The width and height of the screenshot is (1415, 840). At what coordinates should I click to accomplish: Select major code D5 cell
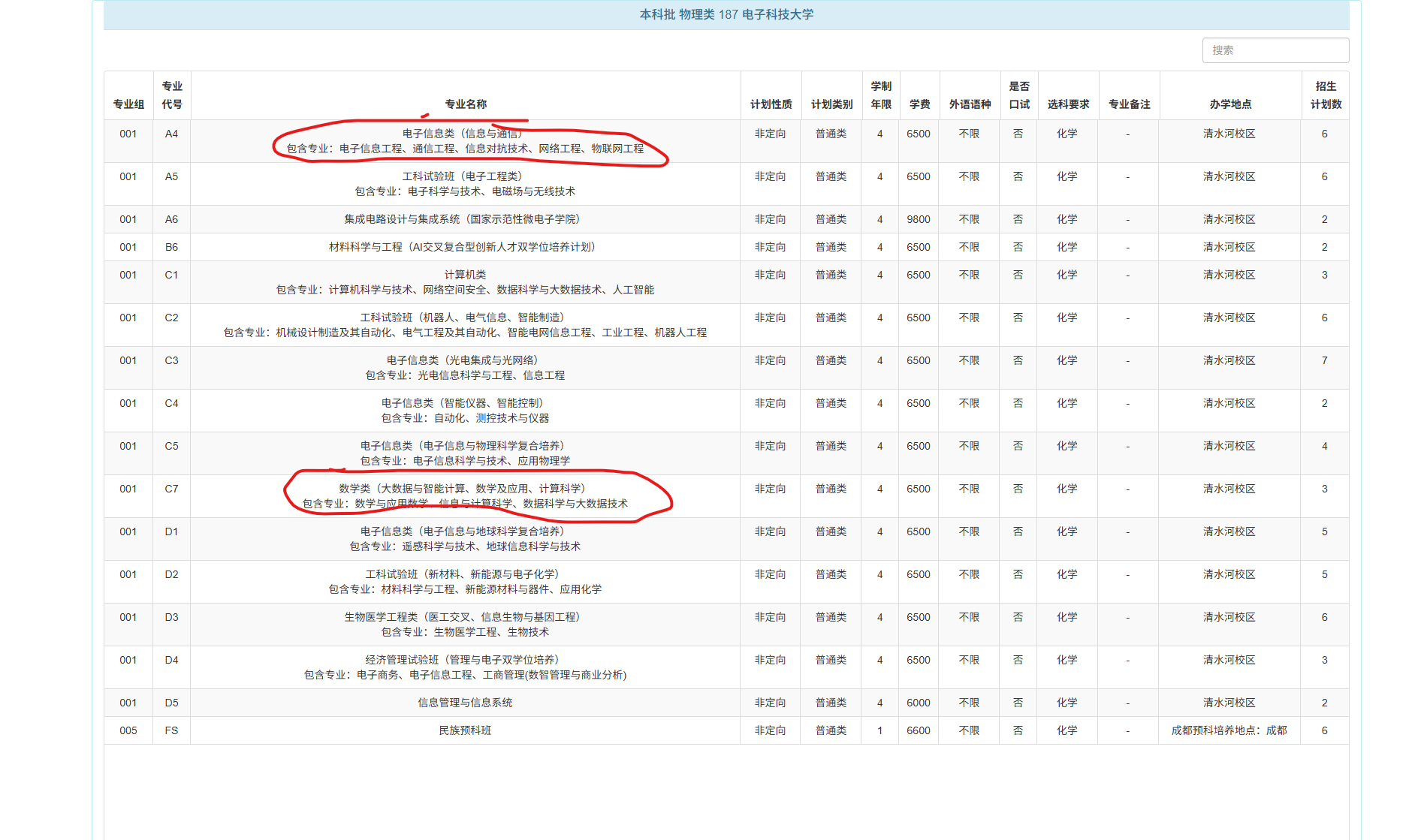[171, 703]
